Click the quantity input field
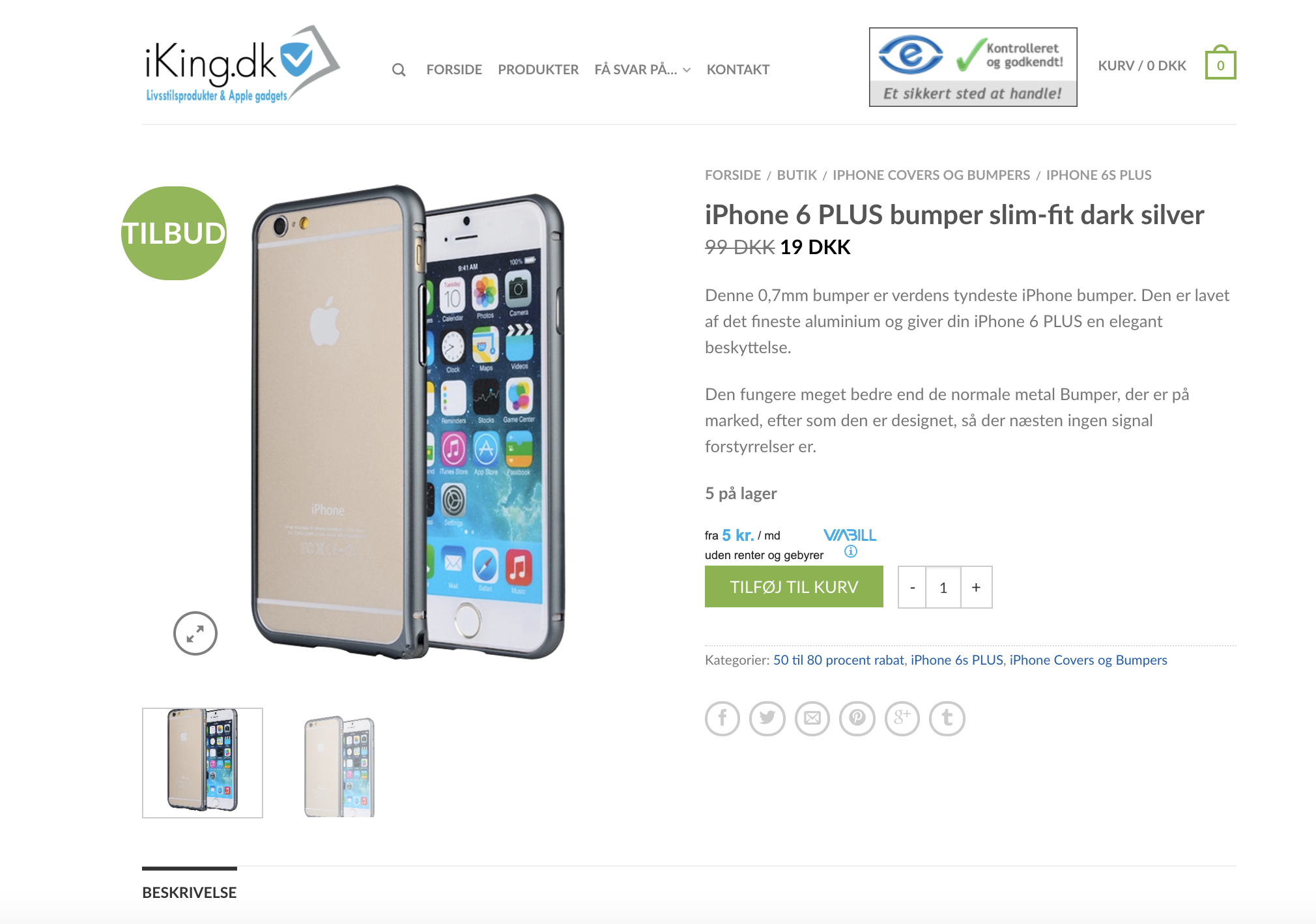1316x924 pixels. [x=943, y=587]
